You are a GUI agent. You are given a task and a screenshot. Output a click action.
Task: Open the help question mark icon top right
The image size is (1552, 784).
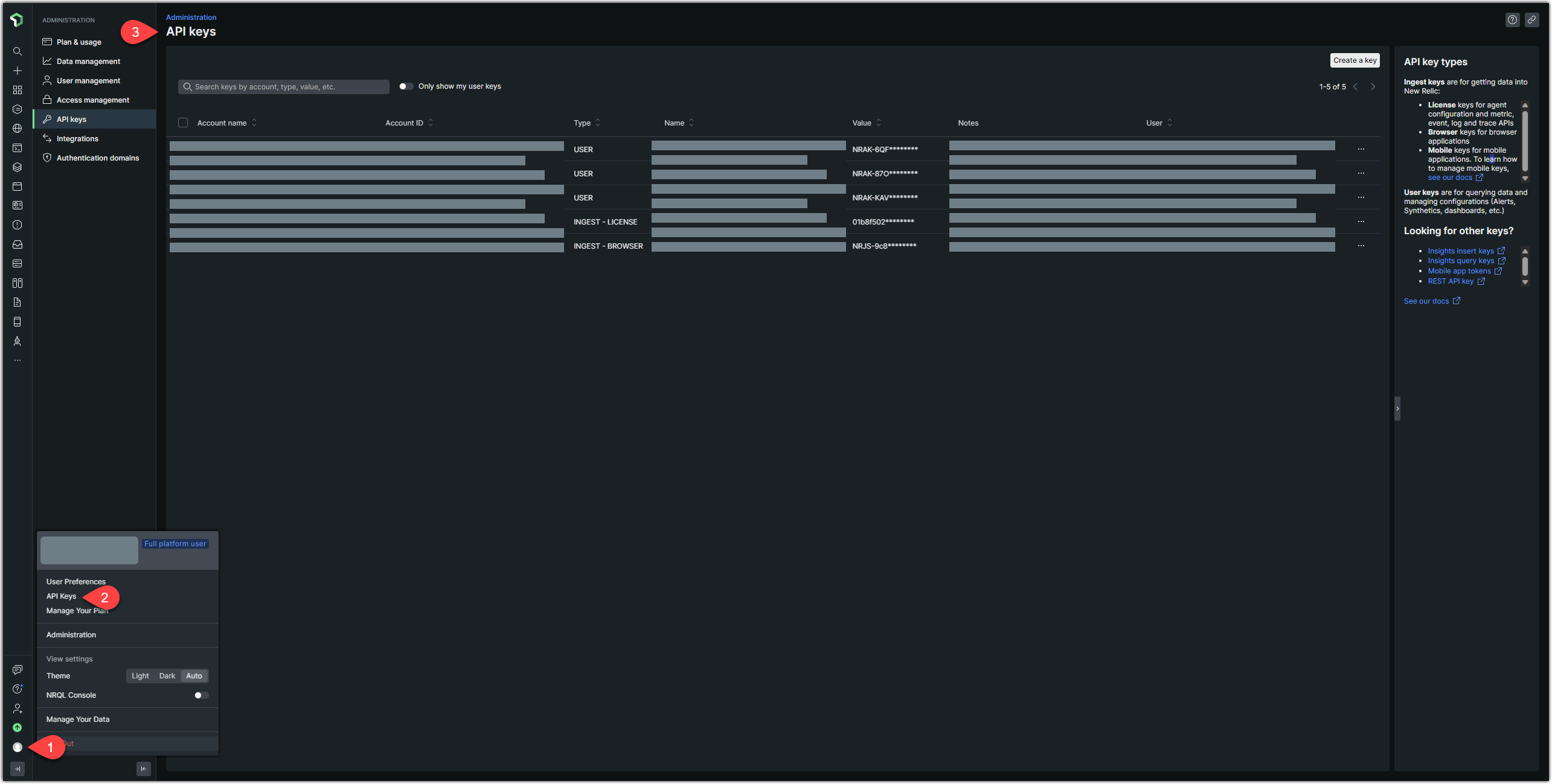(1512, 20)
